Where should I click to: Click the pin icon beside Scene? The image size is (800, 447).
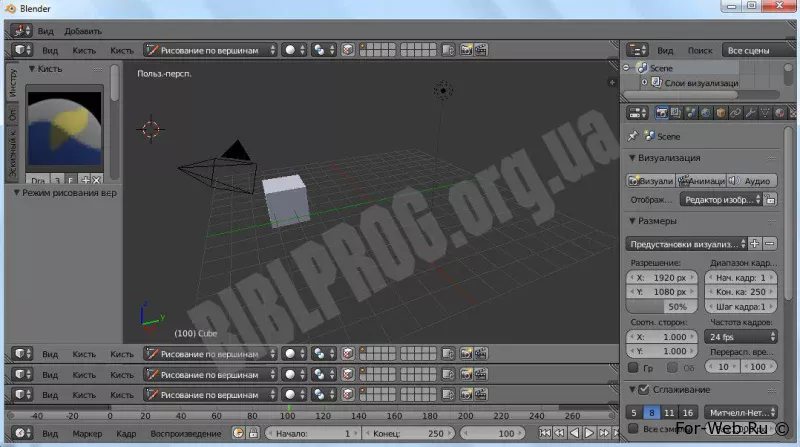coord(633,136)
